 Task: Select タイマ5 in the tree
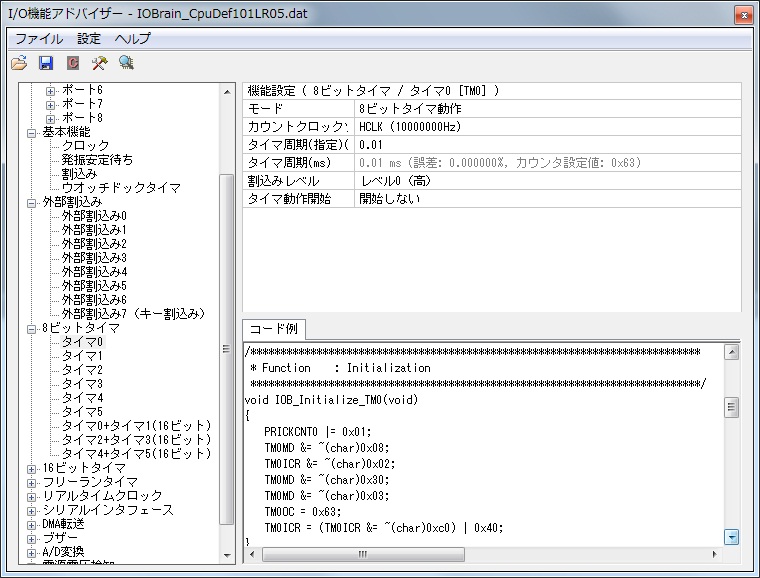[x=82, y=412]
